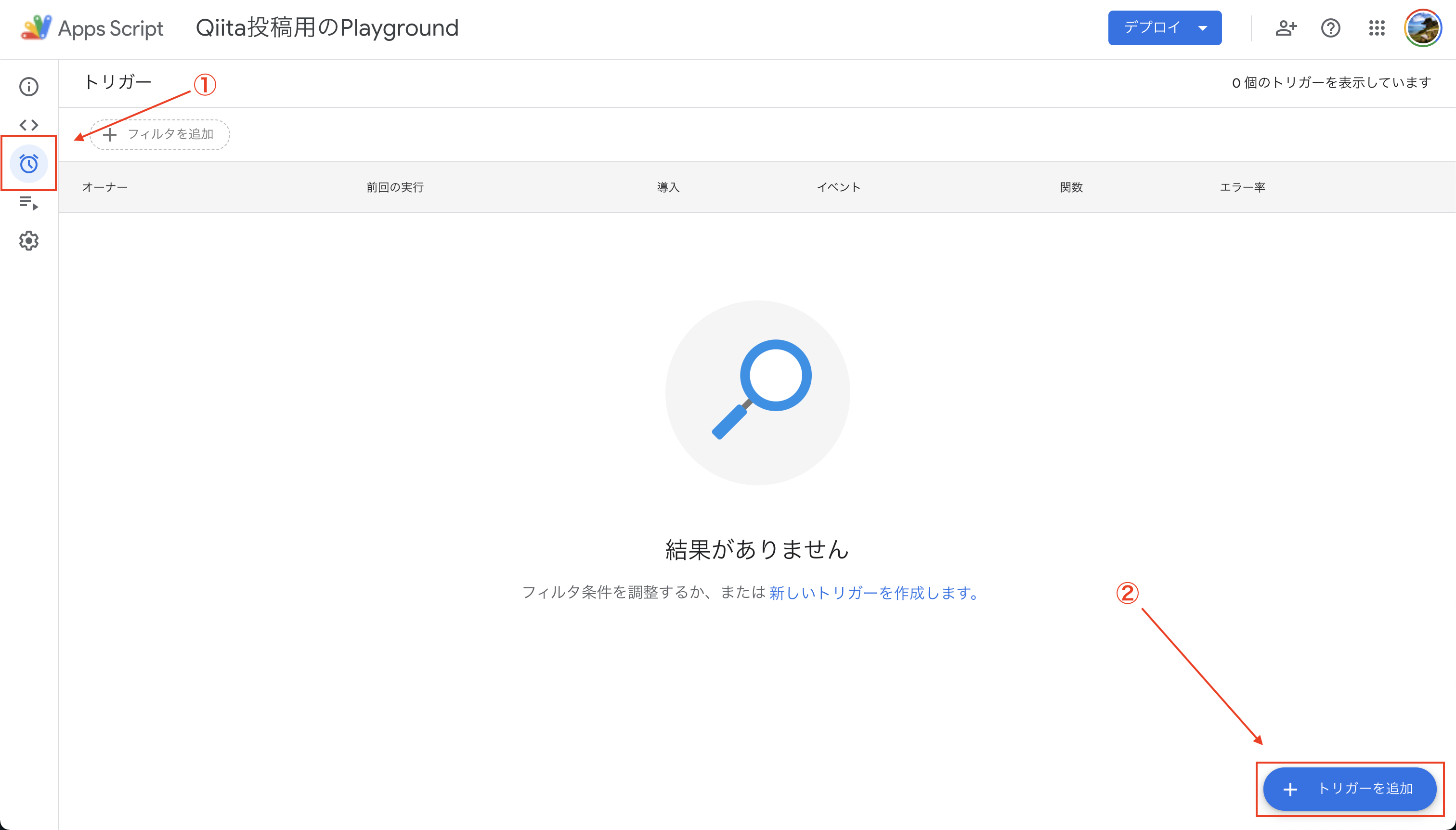Viewport: 1456px width, 830px height.
Task: Open the Editor code brackets icon
Action: click(28, 125)
